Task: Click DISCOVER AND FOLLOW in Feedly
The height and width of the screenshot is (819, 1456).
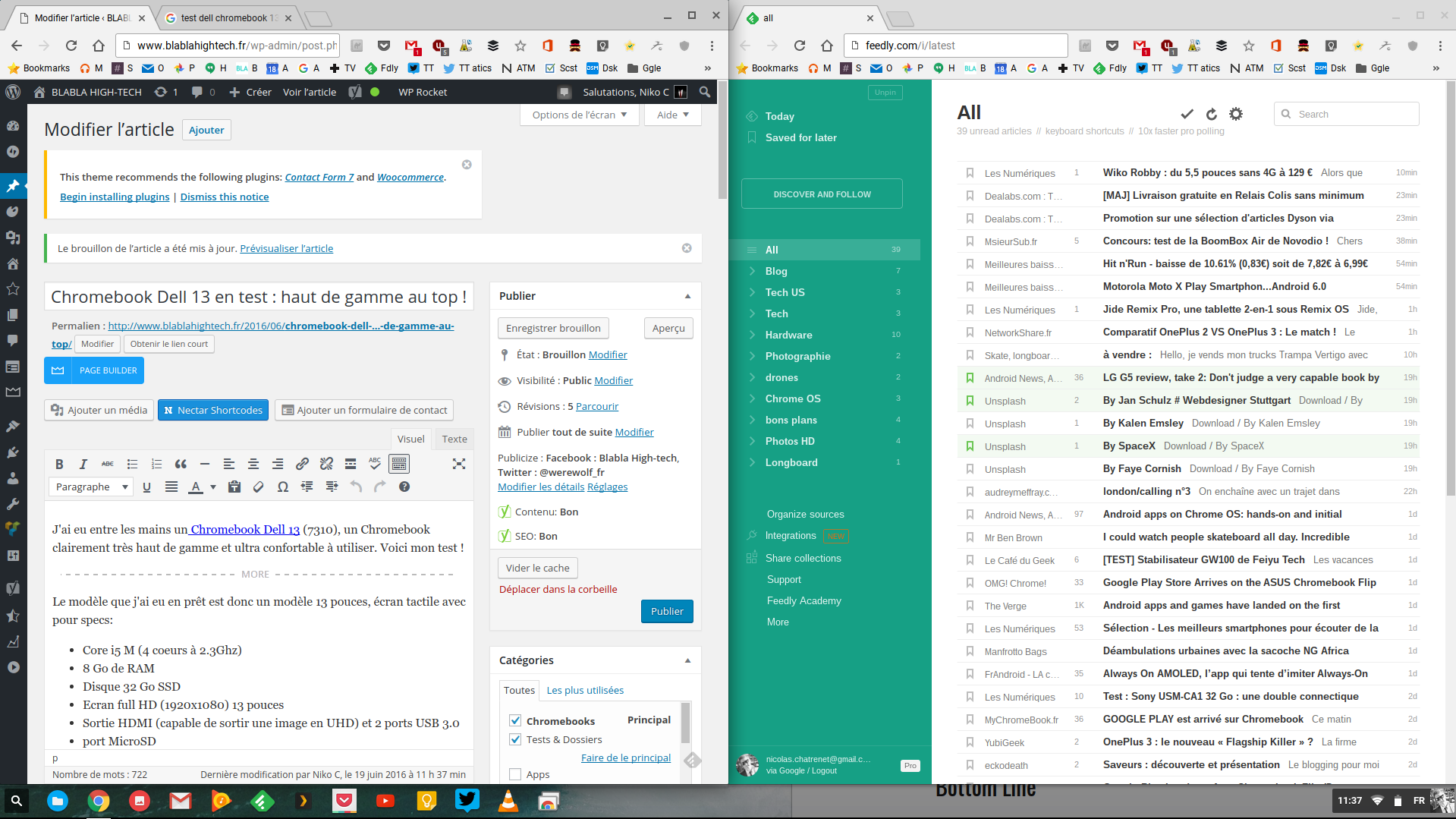Action: 822,194
